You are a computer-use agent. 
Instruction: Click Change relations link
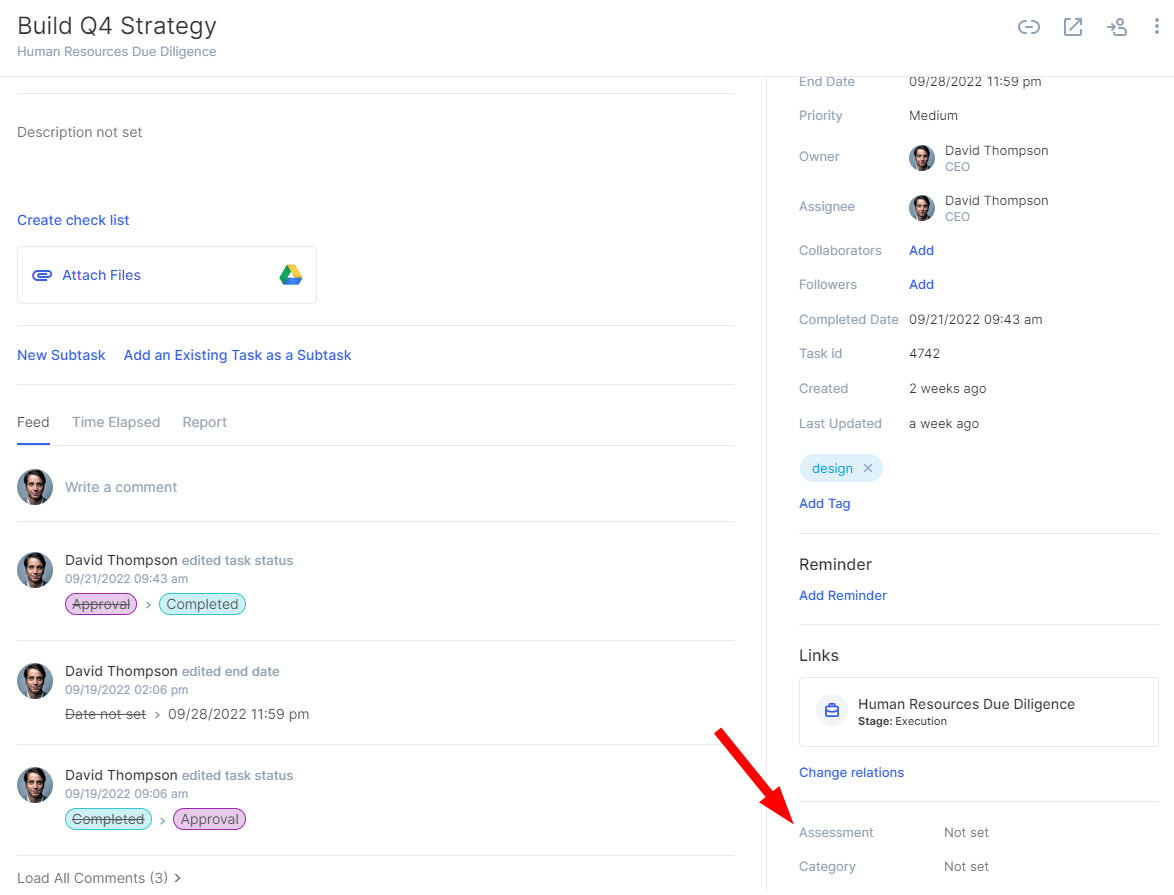coord(851,772)
